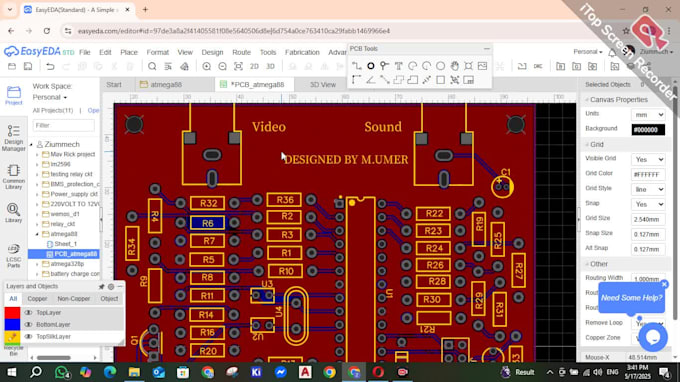Open the Library sidebar panel
The width and height of the screenshot is (680, 382).
tap(13, 213)
